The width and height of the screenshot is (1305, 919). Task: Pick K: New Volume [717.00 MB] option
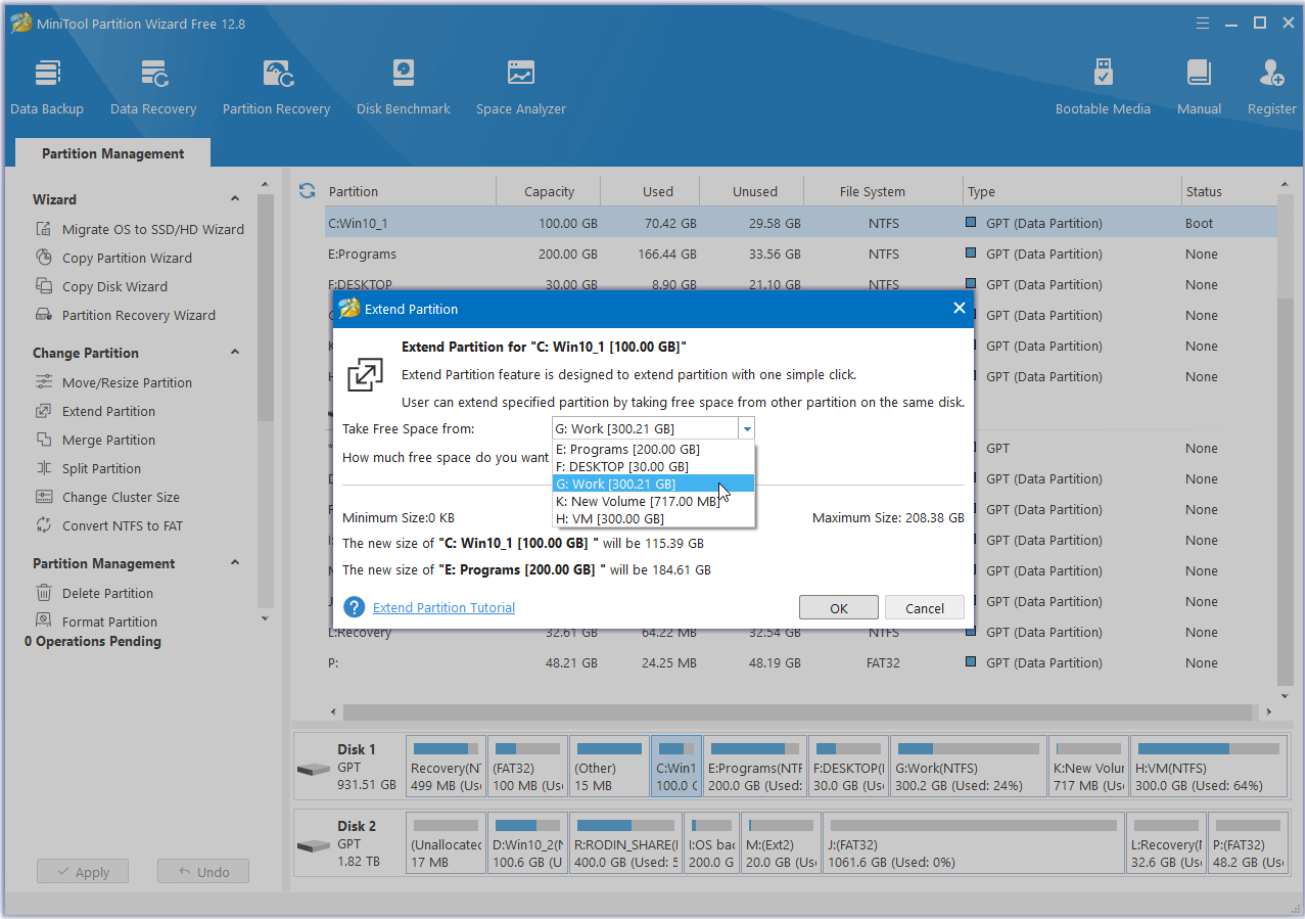pos(654,501)
